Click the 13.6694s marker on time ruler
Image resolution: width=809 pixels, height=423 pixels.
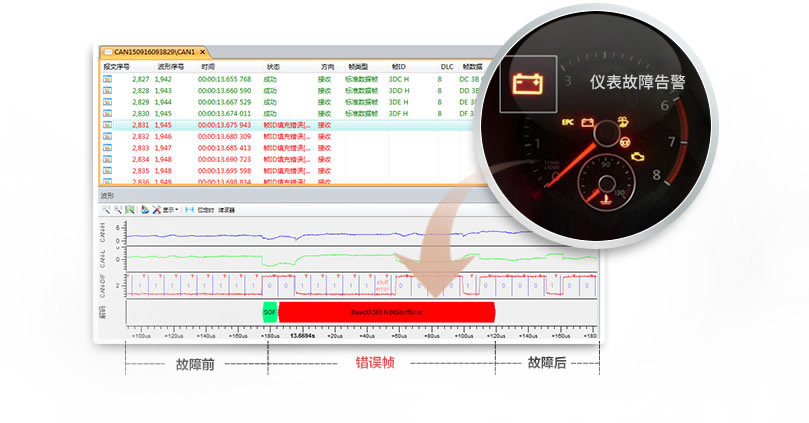click(303, 336)
